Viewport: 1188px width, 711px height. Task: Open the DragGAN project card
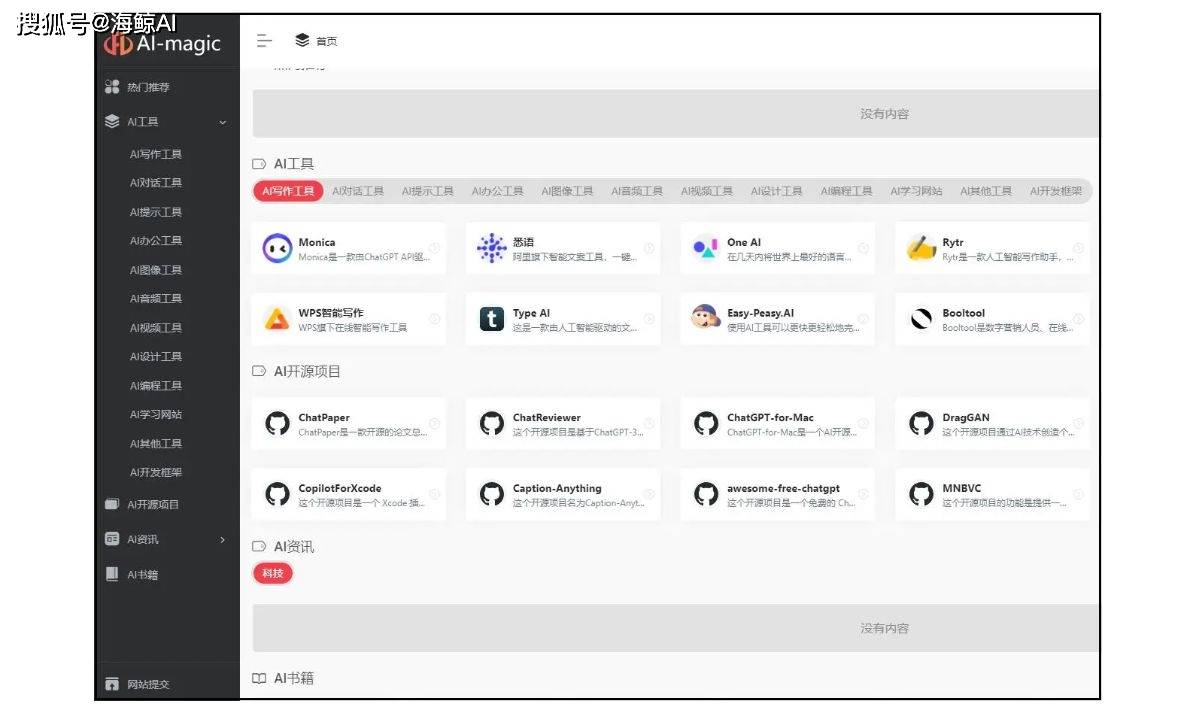point(991,424)
